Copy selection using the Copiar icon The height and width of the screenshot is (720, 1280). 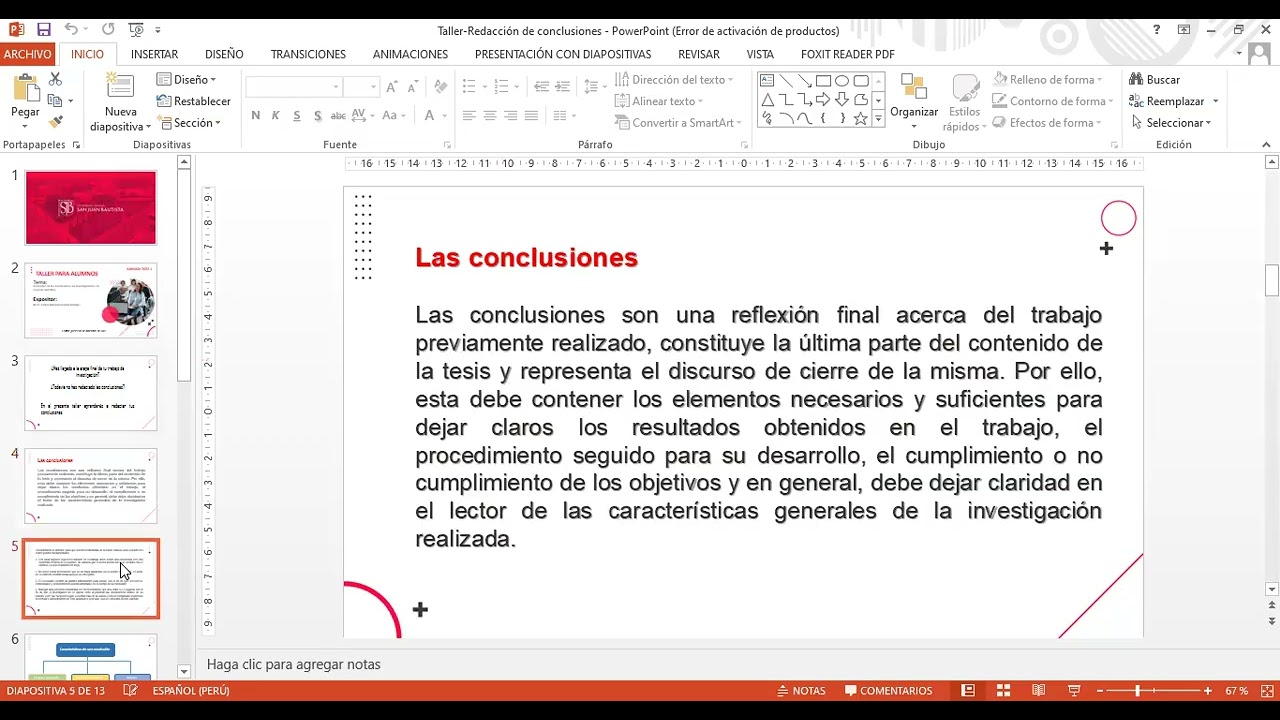(55, 100)
